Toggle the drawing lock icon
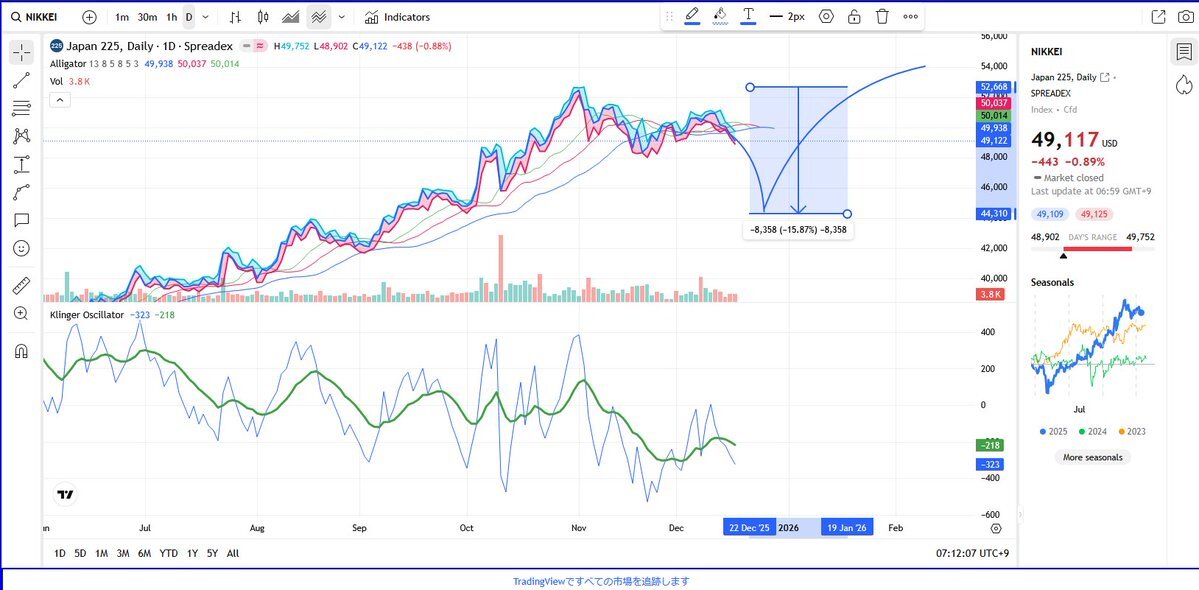 [x=854, y=17]
